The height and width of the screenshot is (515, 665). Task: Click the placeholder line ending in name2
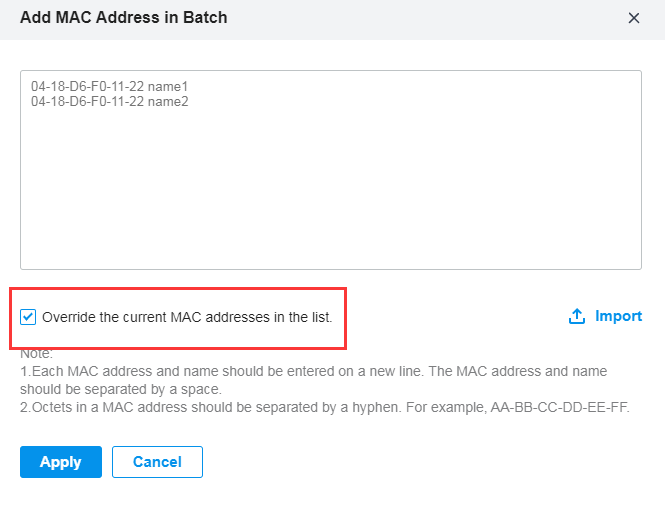coord(109,101)
